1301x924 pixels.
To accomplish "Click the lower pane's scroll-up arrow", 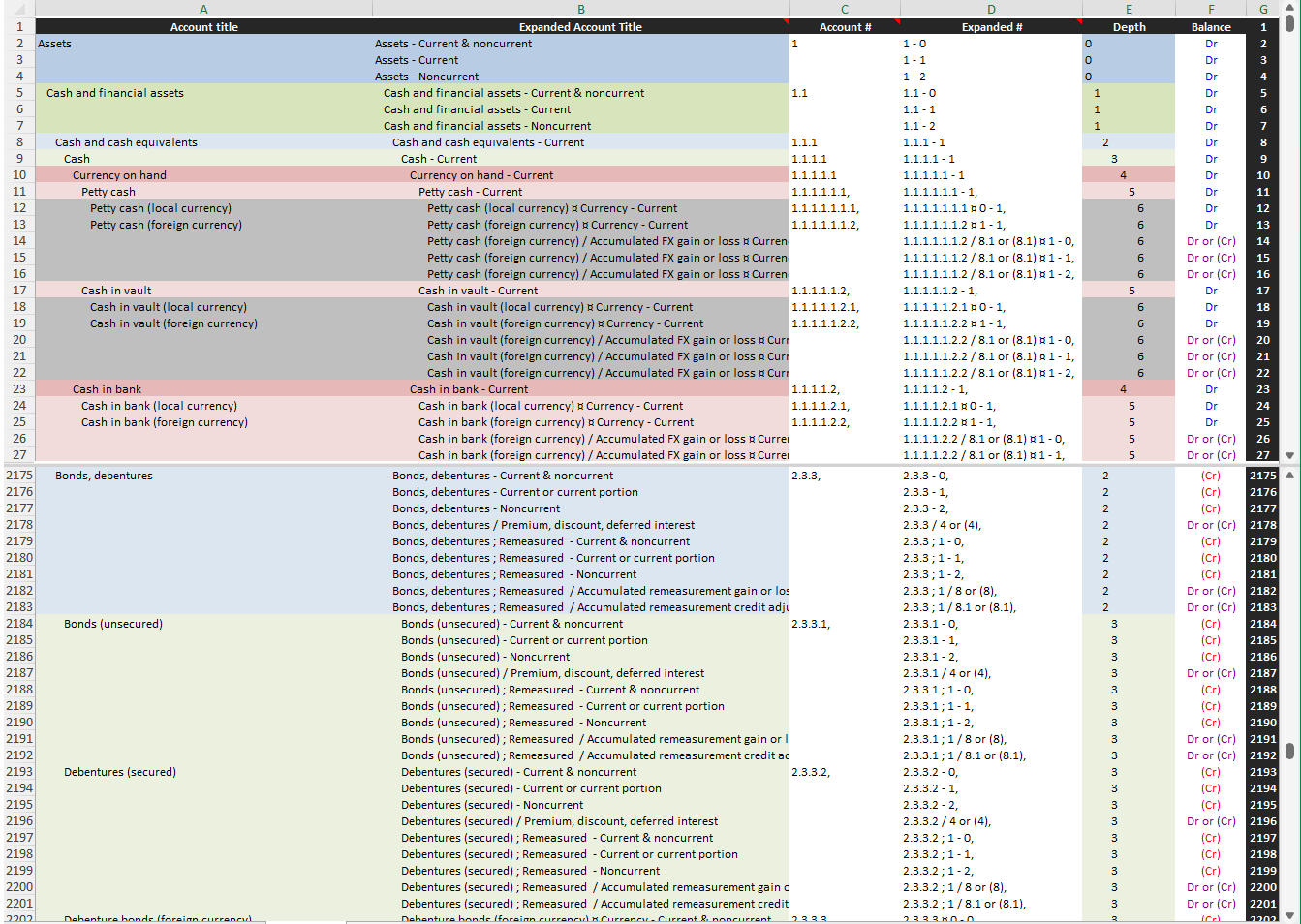I will (1289, 476).
